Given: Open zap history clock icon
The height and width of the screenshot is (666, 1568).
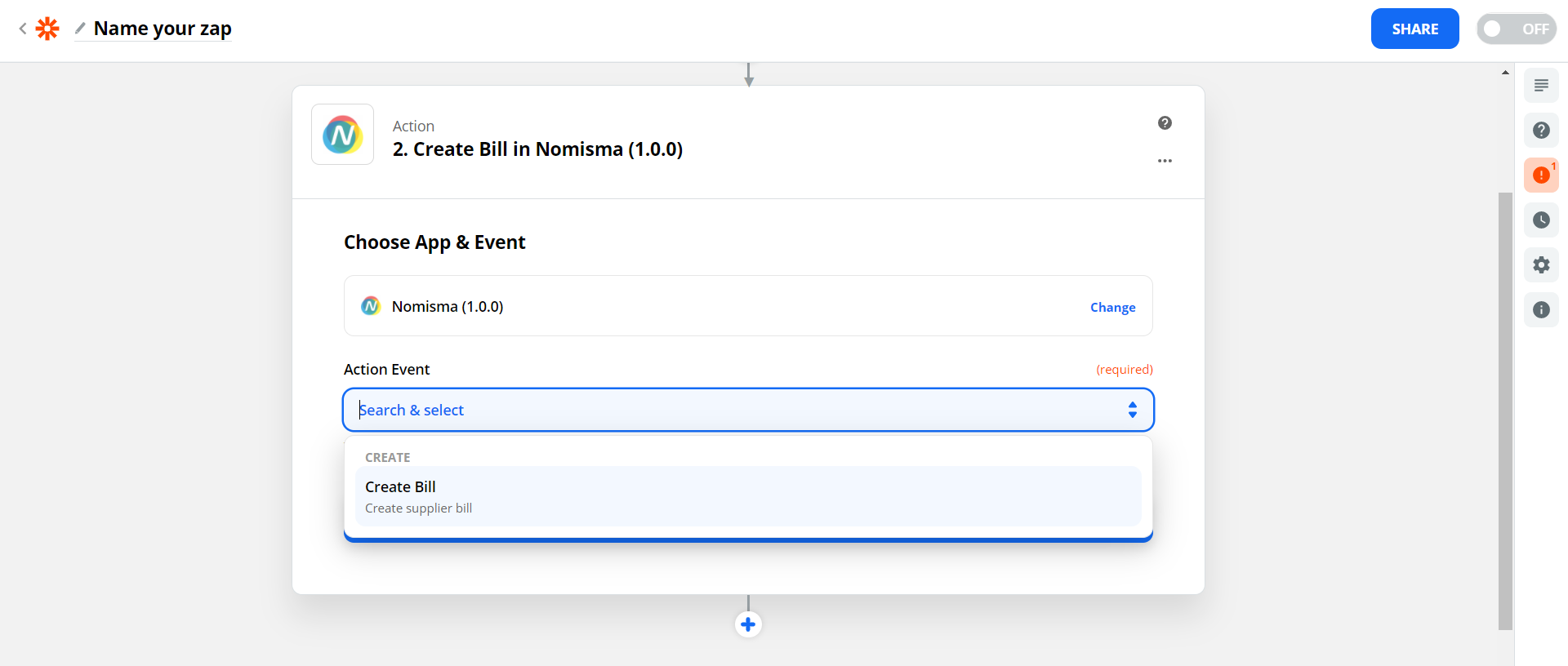Looking at the screenshot, I should (1541, 220).
